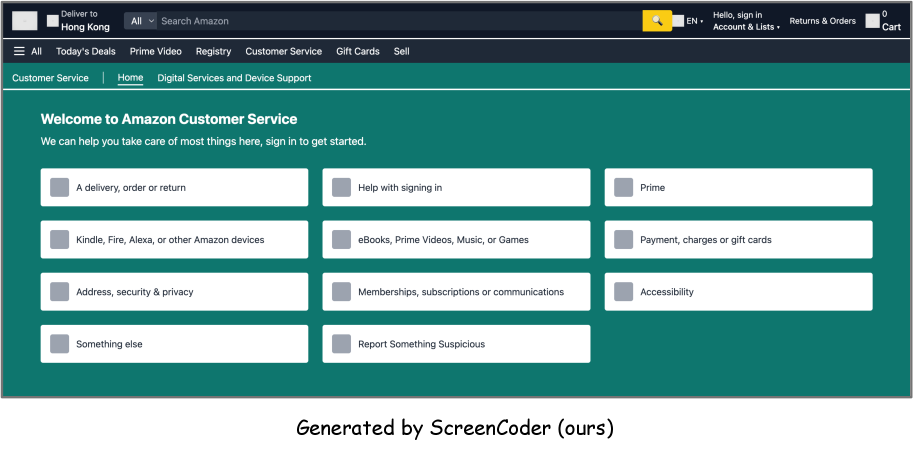Image resolution: width=913 pixels, height=452 pixels.
Task: Open the cart icon
Action: point(873,21)
